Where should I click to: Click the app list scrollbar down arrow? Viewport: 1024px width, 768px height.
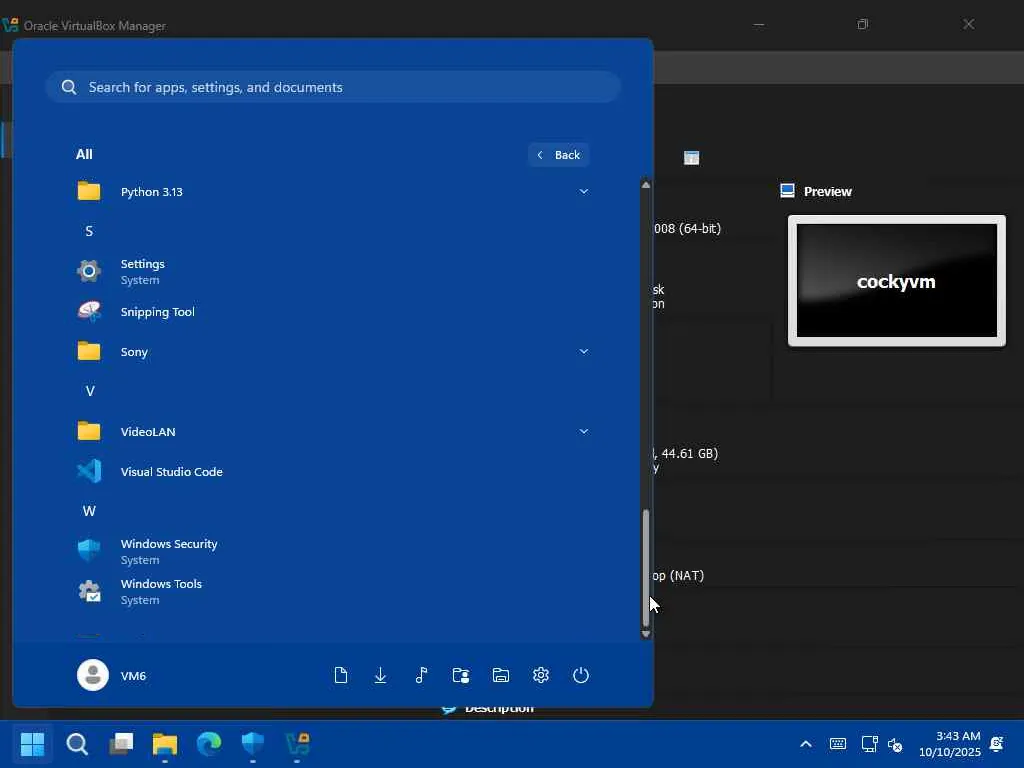(646, 633)
